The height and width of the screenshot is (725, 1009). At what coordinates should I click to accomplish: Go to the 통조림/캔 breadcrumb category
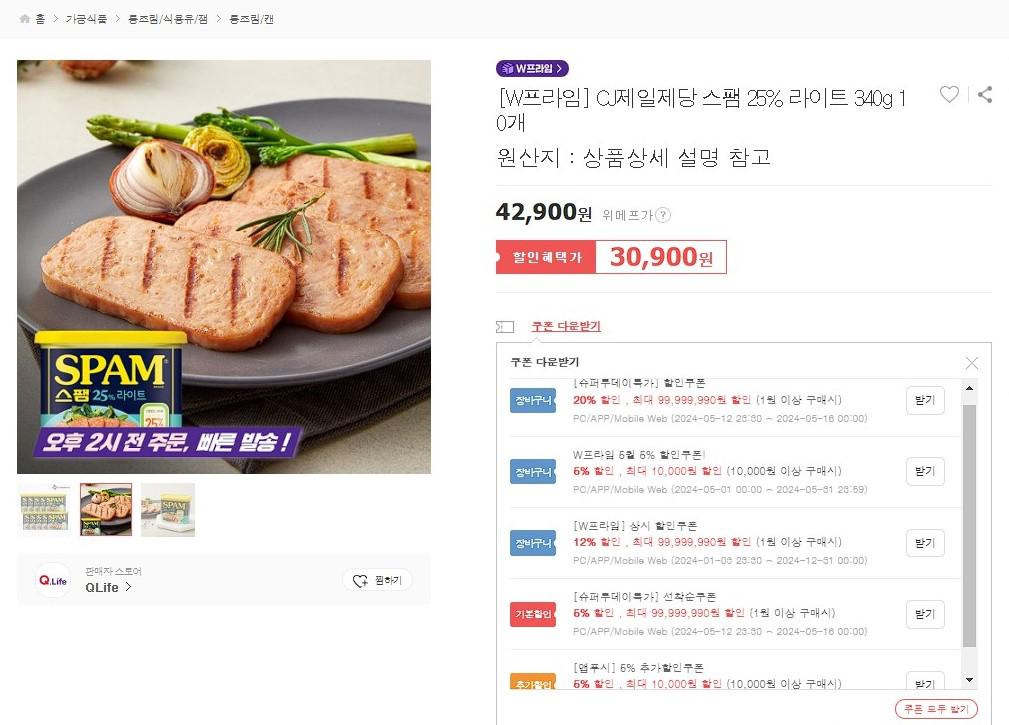point(251,19)
